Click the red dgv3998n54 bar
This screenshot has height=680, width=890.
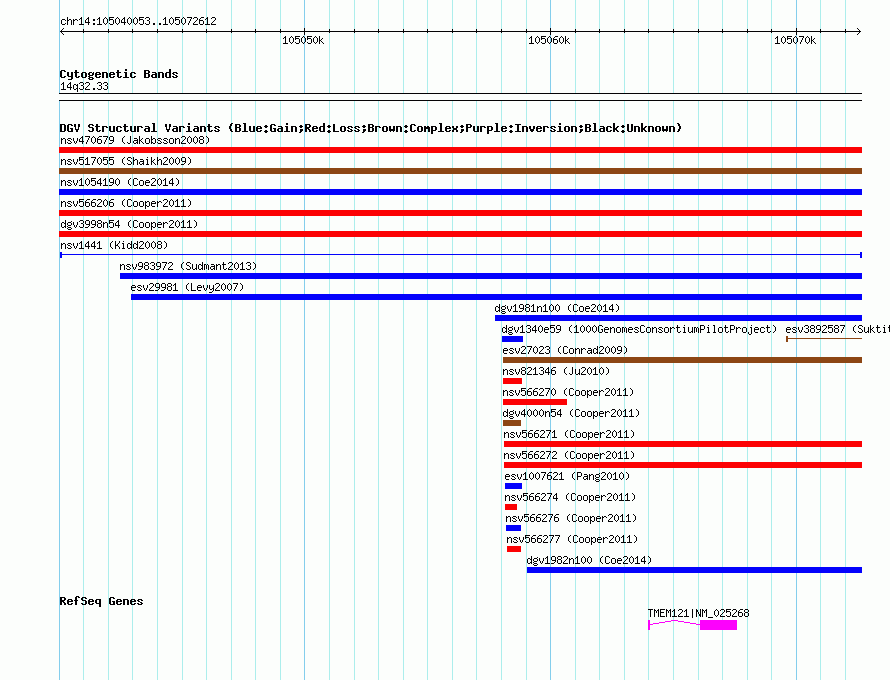click(x=460, y=234)
